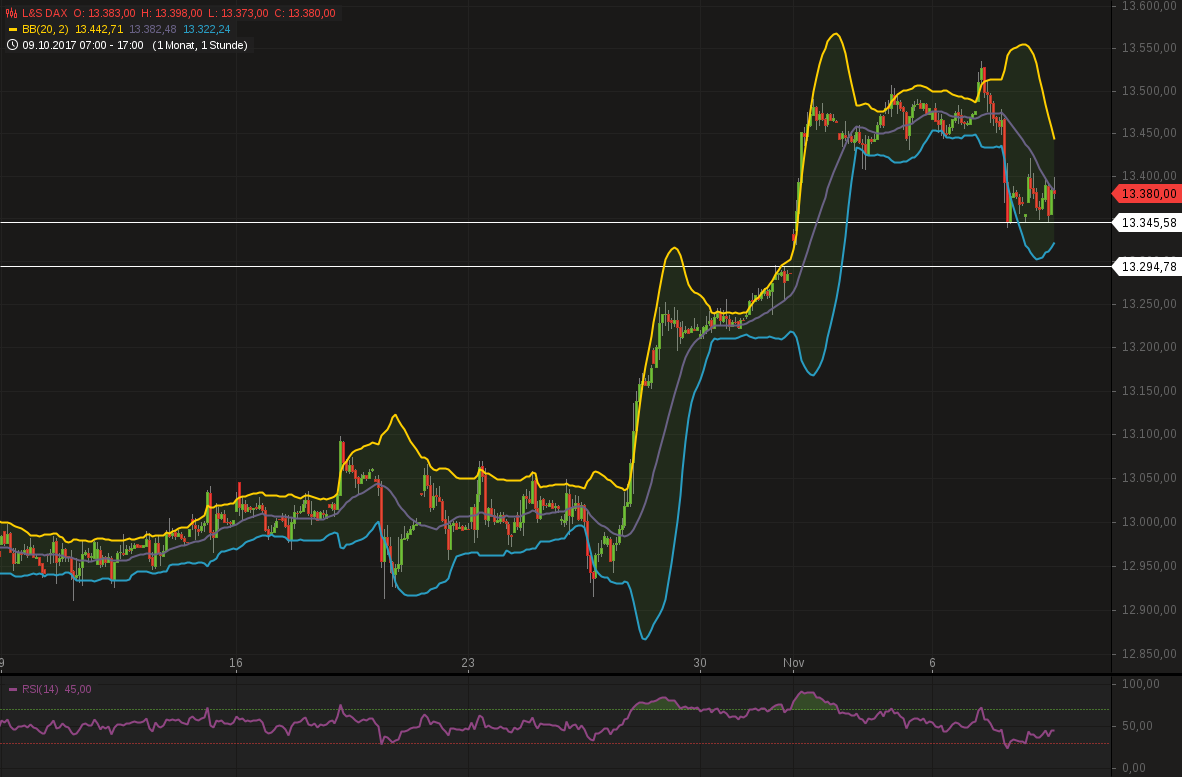
Task: Open the RSI(14) indicator label
Action: point(40,690)
